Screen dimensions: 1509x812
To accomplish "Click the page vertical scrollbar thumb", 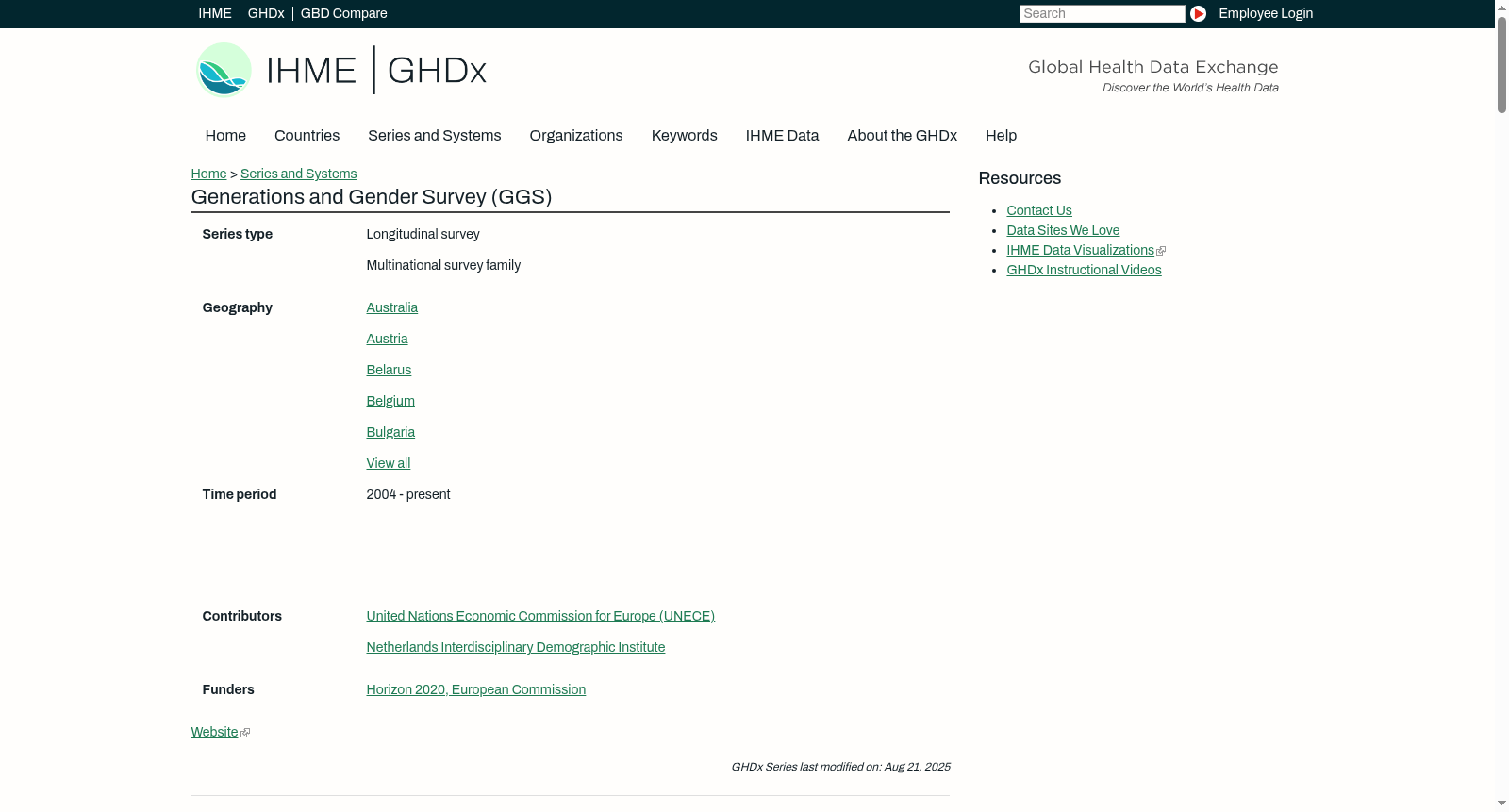I will point(1501,64).
